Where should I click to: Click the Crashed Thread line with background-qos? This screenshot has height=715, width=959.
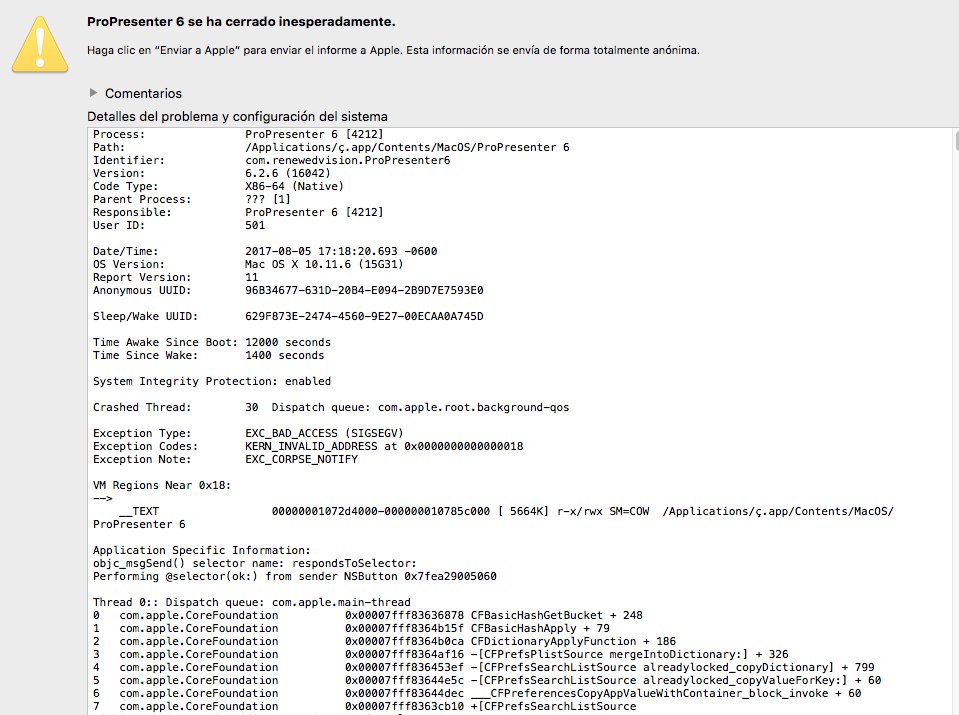point(331,407)
